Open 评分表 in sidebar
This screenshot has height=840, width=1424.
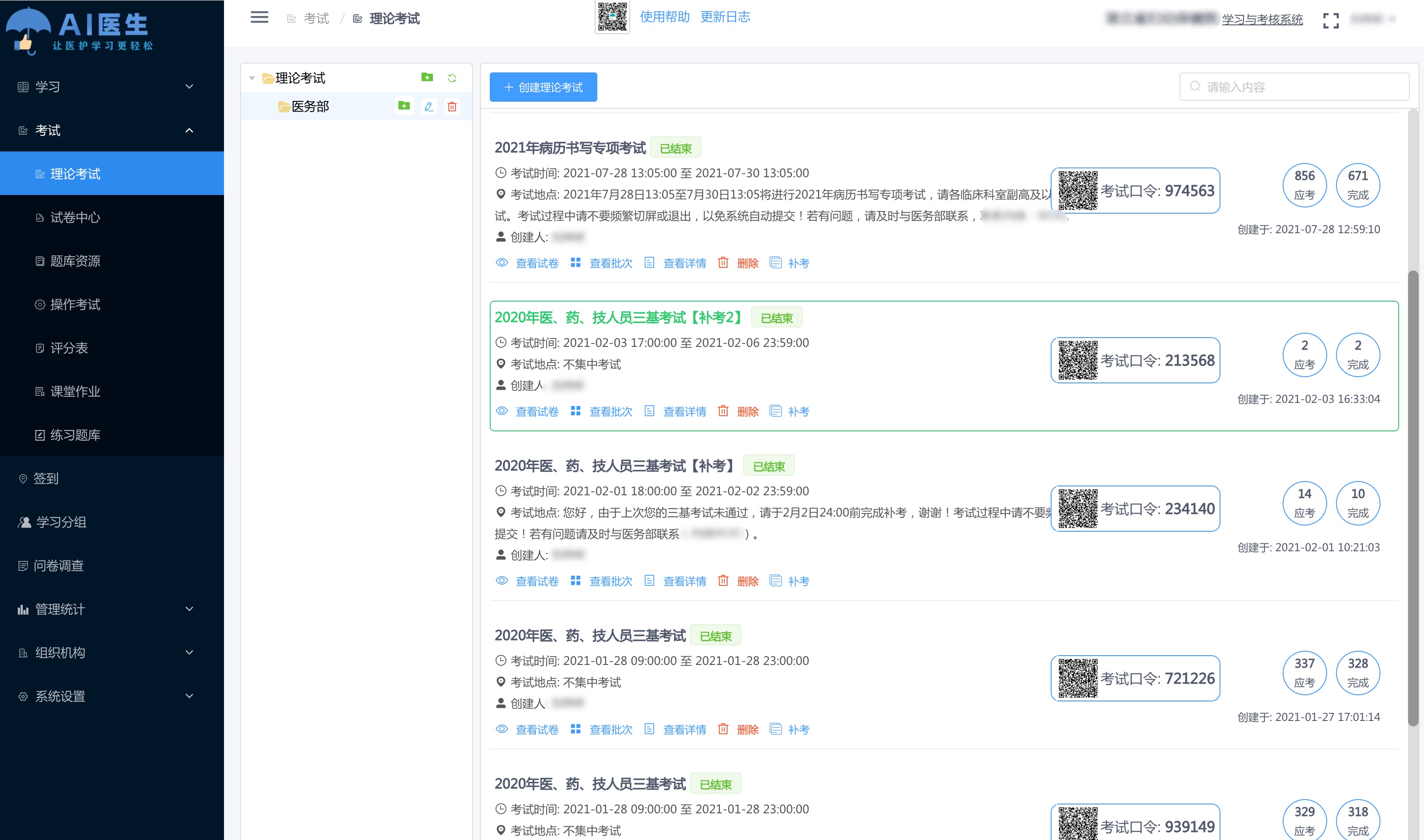click(112, 348)
